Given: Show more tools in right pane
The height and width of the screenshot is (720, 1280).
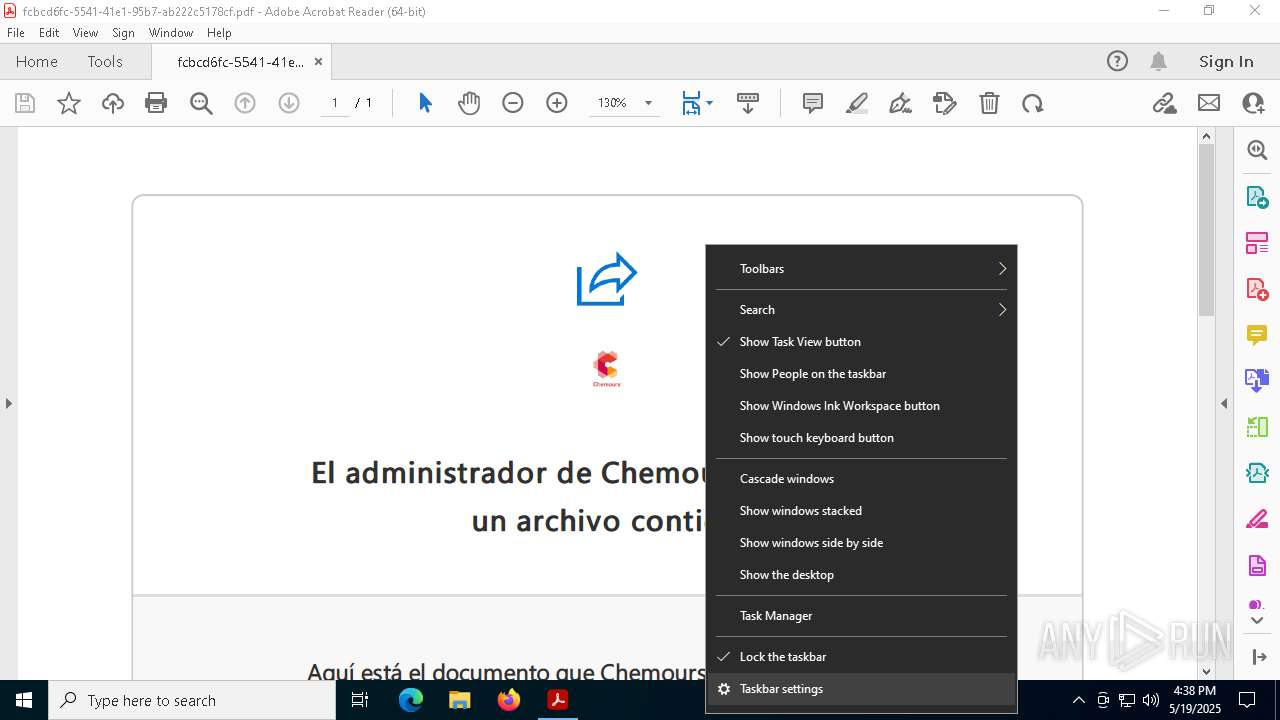Looking at the screenshot, I should pyautogui.click(x=1257, y=620).
